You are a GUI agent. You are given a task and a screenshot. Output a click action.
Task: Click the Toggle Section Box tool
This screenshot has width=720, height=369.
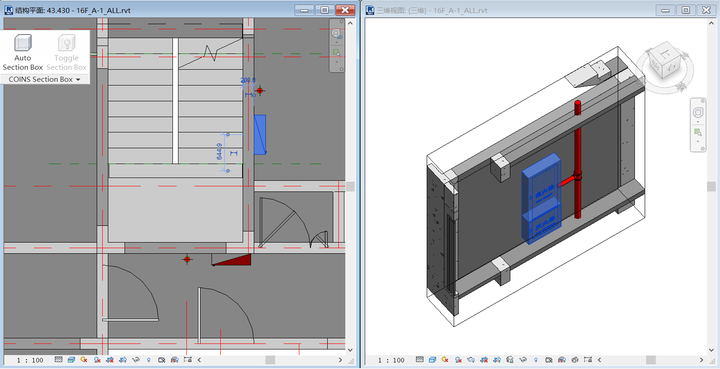tap(67, 52)
